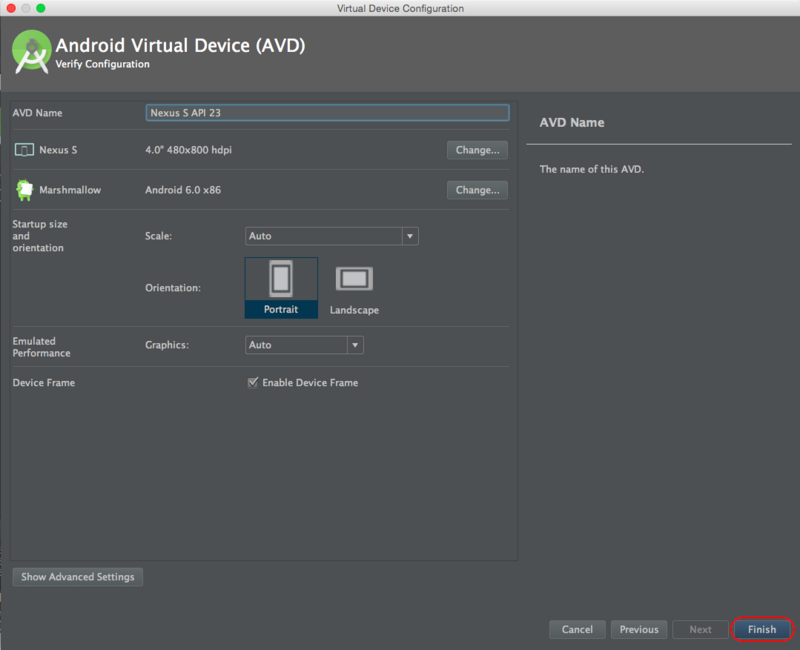Screen dimensions: 800x650
Task: Click the Cancel button
Action: pos(577,630)
